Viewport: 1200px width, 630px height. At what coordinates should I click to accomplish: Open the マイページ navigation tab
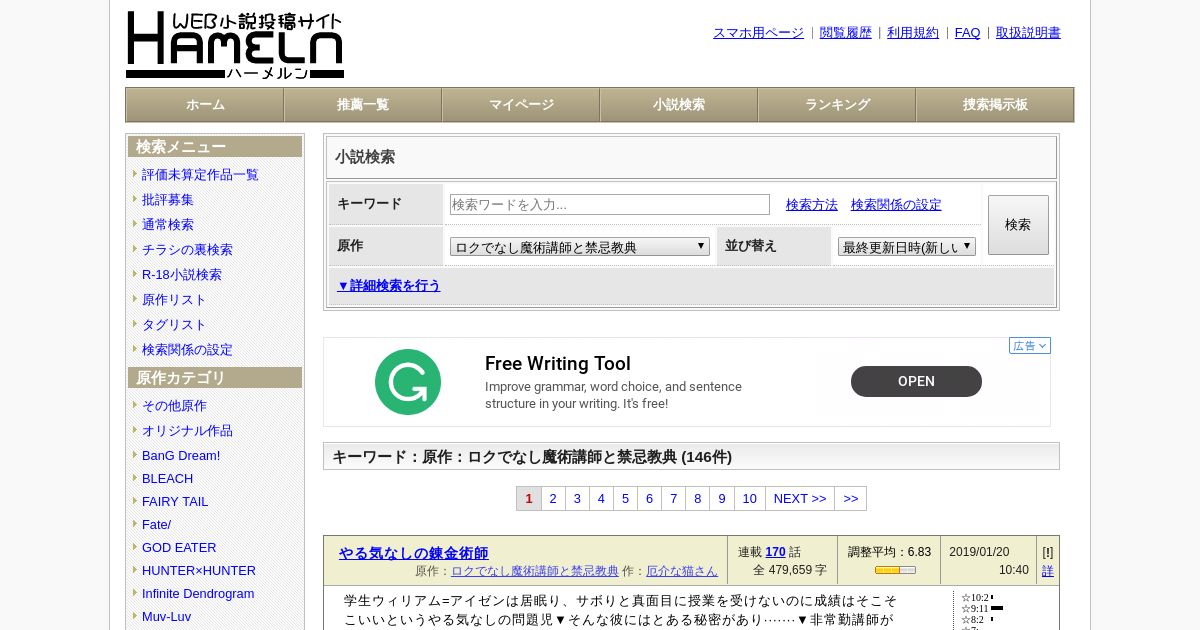(x=521, y=105)
